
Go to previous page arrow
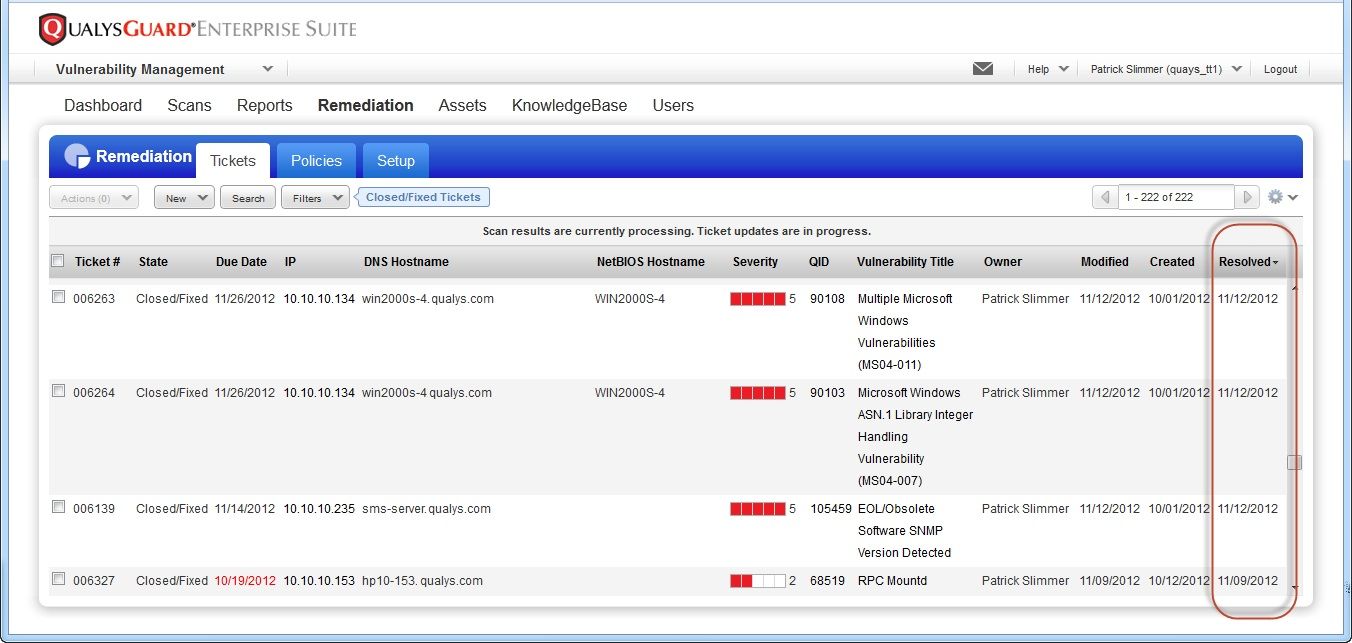click(x=1105, y=198)
